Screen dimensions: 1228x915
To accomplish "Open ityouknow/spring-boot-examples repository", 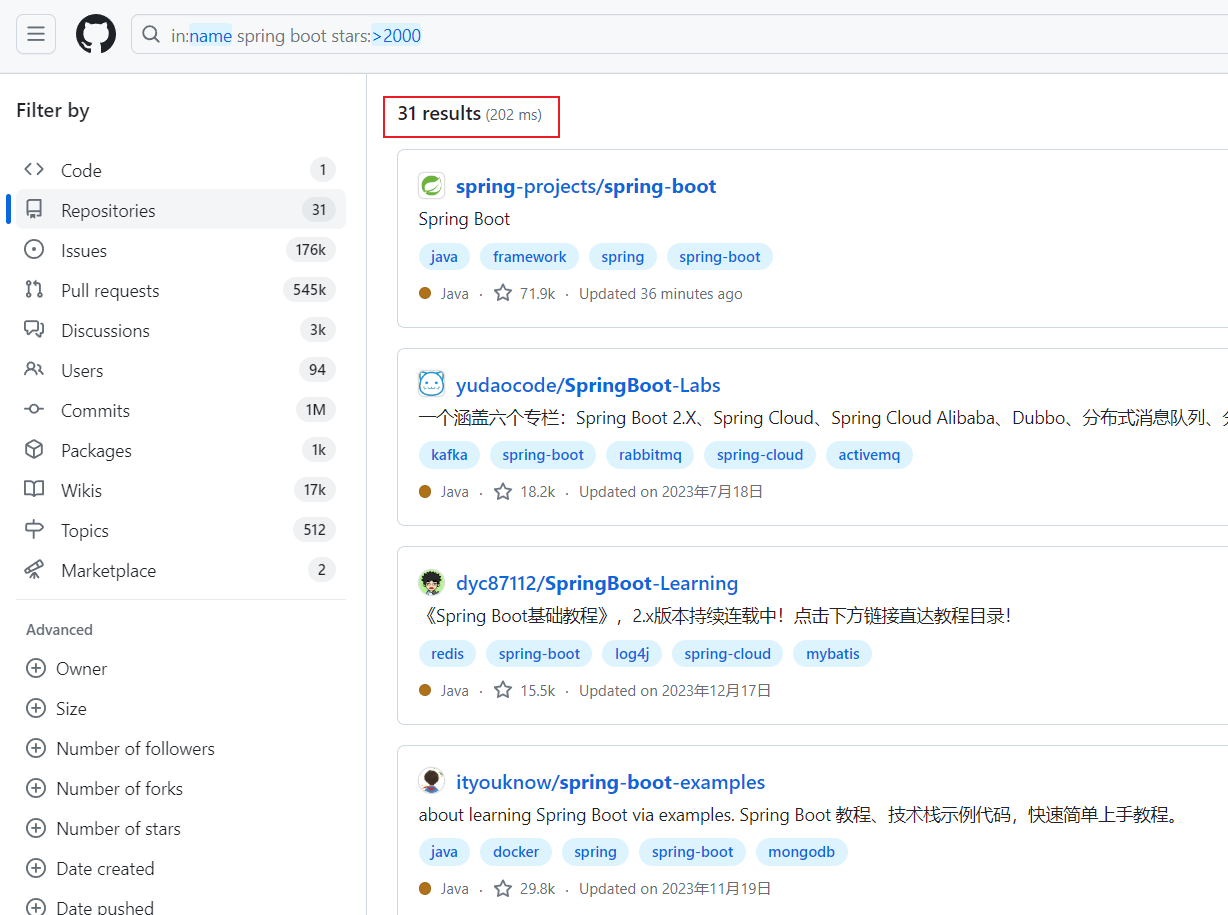I will (610, 782).
